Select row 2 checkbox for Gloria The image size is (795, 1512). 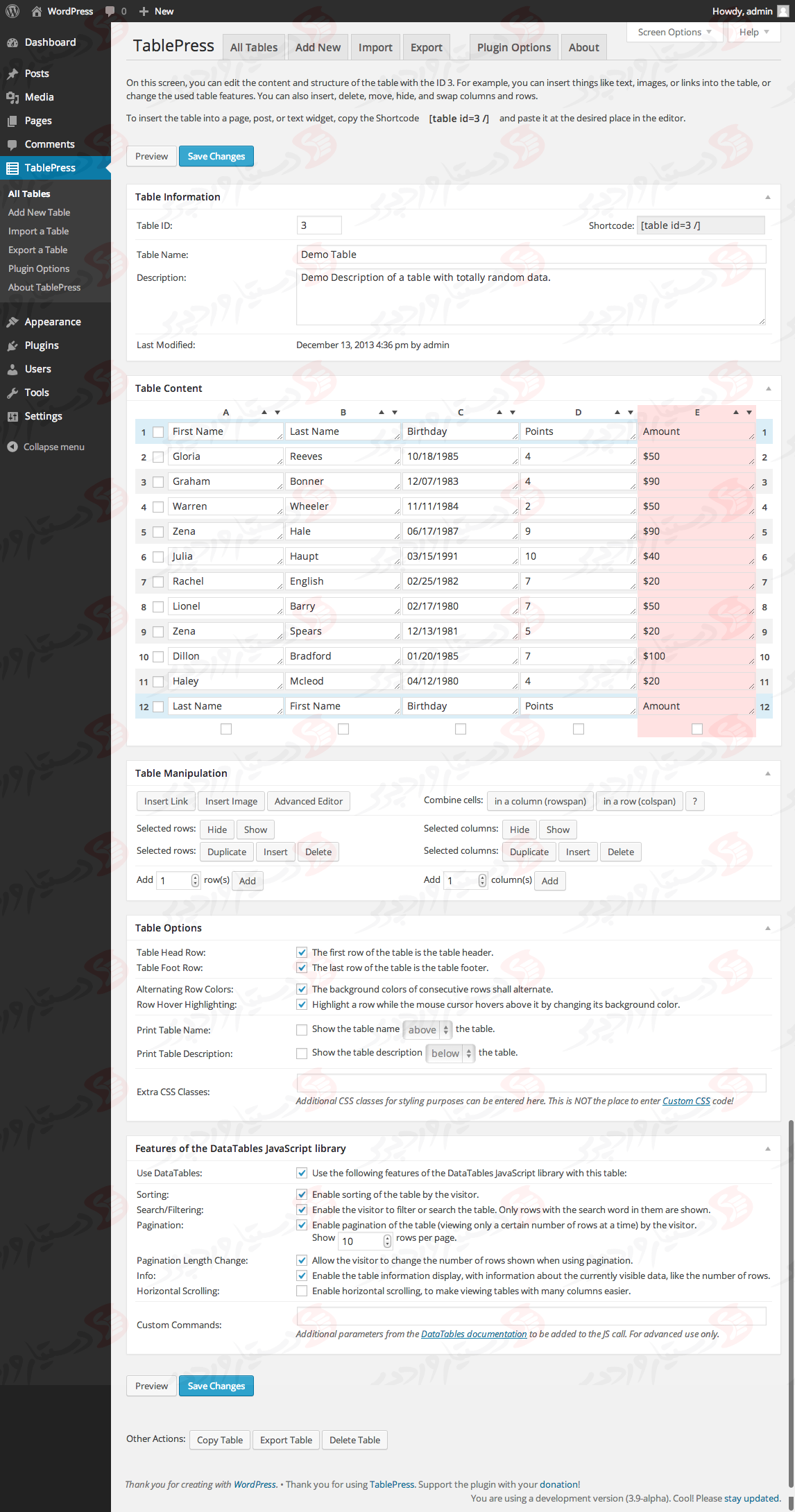[158, 457]
